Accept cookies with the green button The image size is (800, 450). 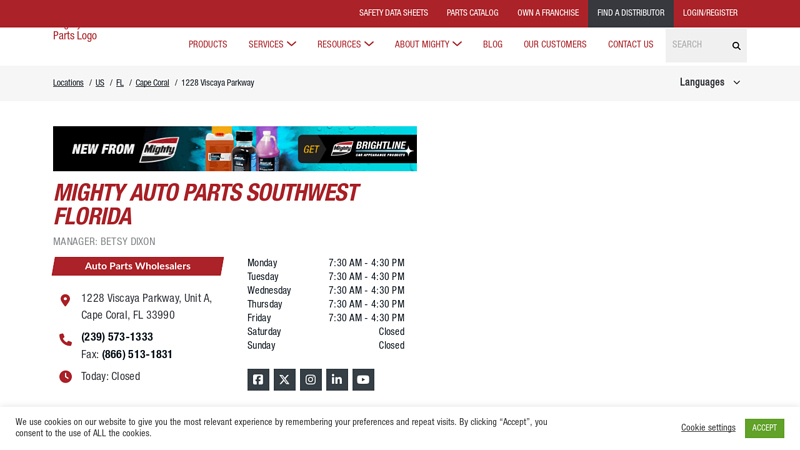[764, 428]
